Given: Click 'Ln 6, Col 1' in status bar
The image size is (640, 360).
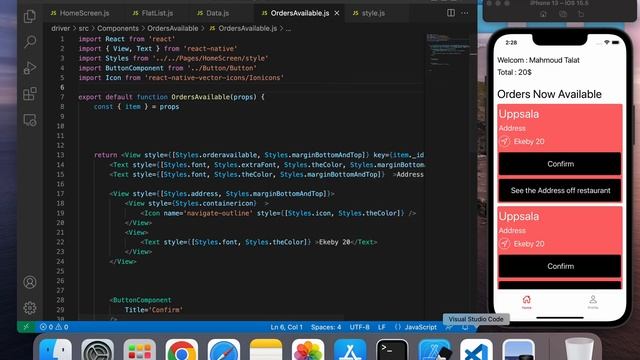Looking at the screenshot, I should (x=286, y=327).
